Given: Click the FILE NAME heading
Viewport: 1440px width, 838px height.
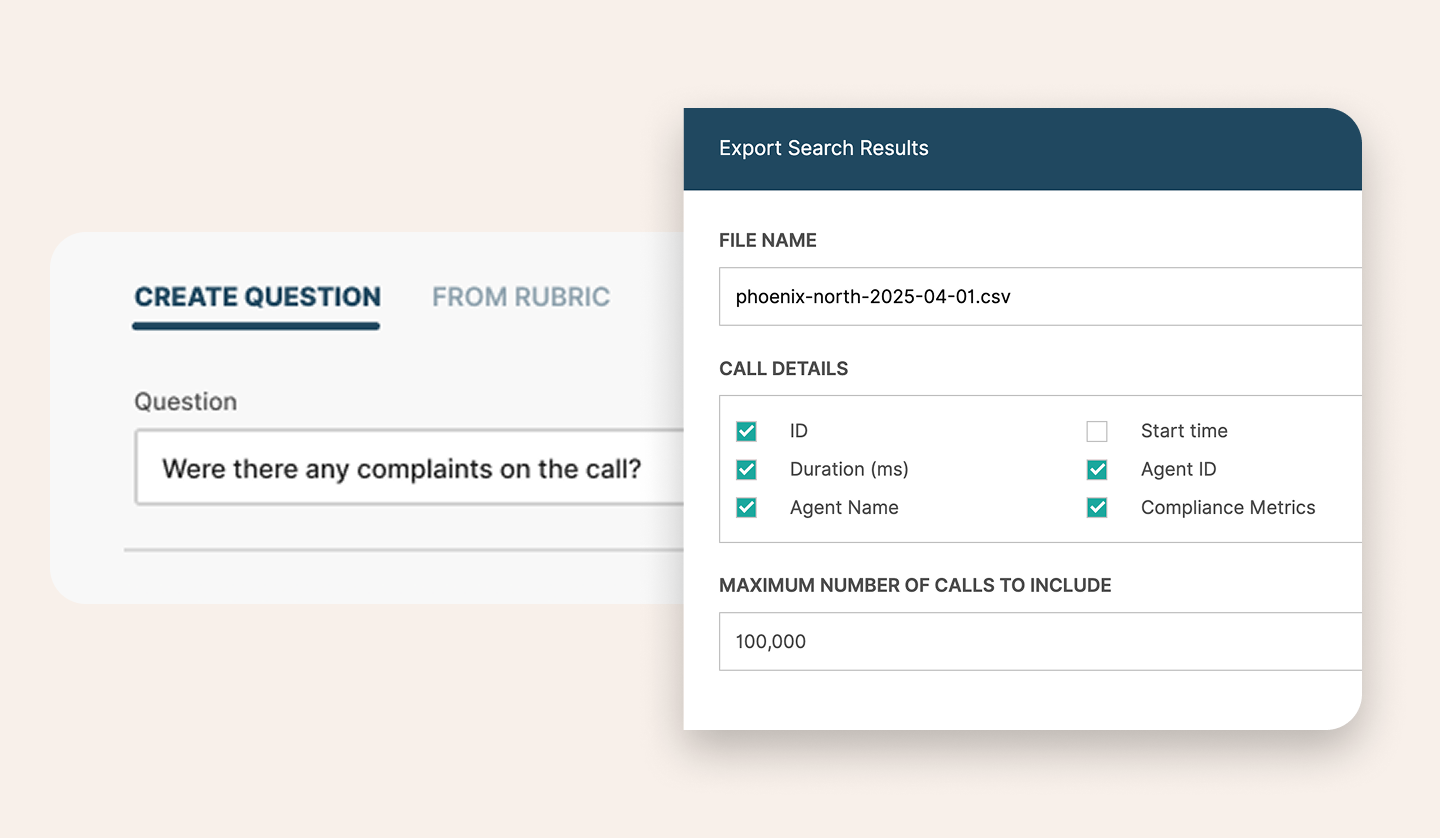Looking at the screenshot, I should pyautogui.click(x=768, y=240).
